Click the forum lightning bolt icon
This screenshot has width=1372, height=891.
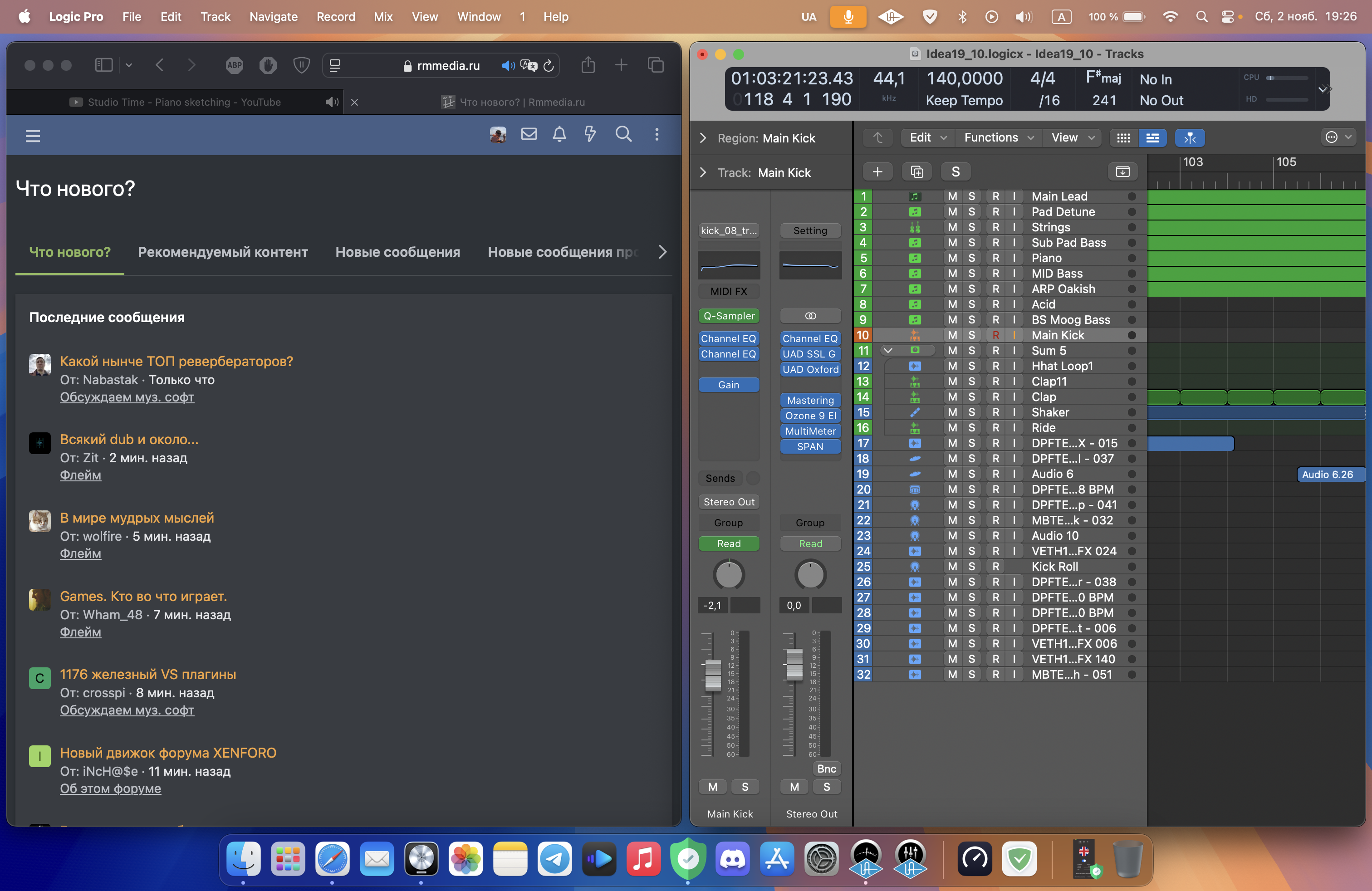[x=590, y=134]
